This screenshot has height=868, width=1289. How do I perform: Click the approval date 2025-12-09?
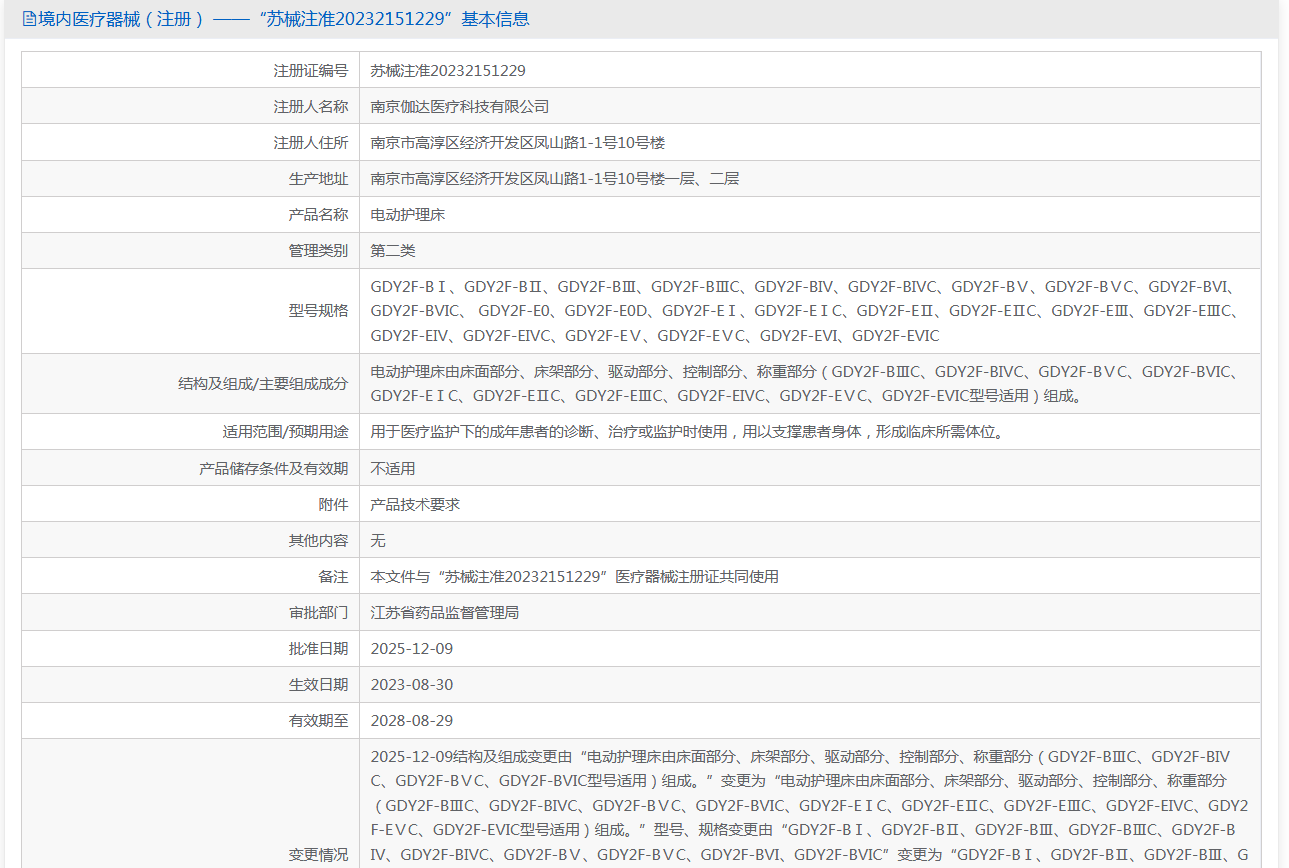412,649
